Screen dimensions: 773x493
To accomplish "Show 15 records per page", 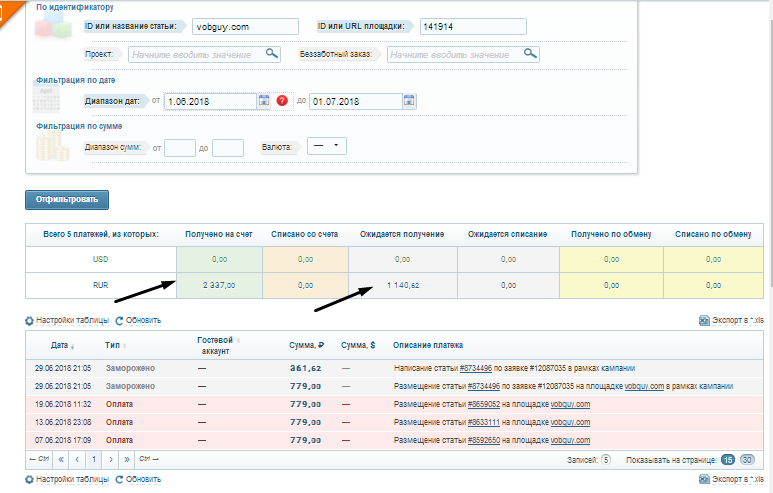I will 728,460.
